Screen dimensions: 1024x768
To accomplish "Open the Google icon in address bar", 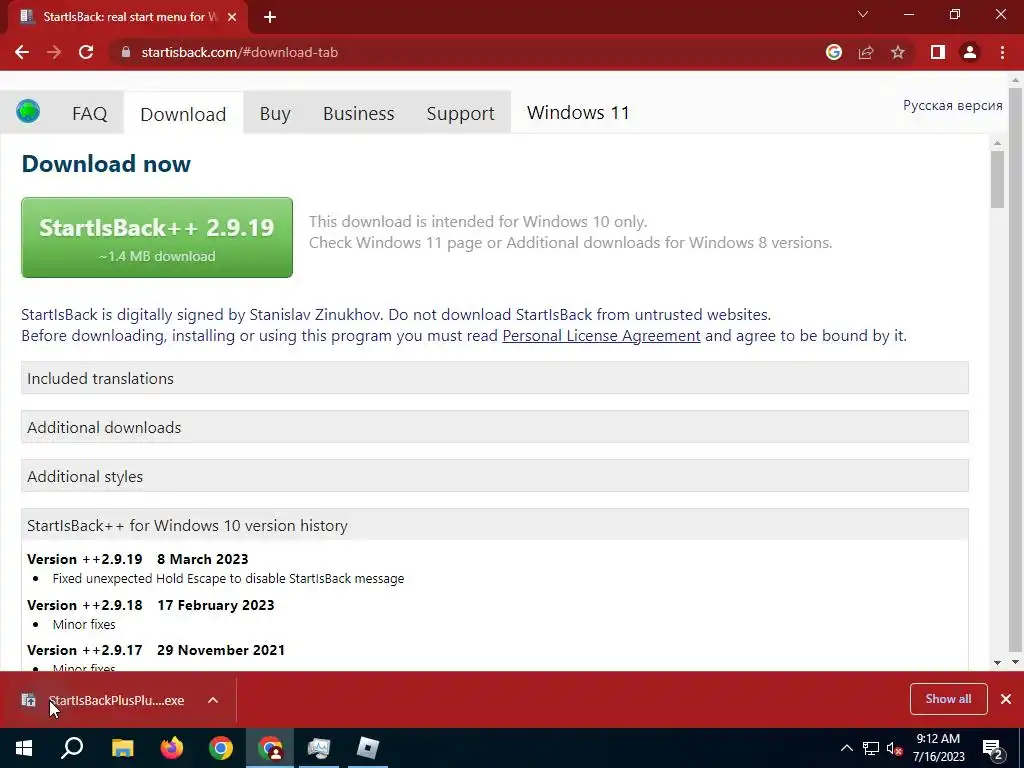I will click(x=834, y=52).
